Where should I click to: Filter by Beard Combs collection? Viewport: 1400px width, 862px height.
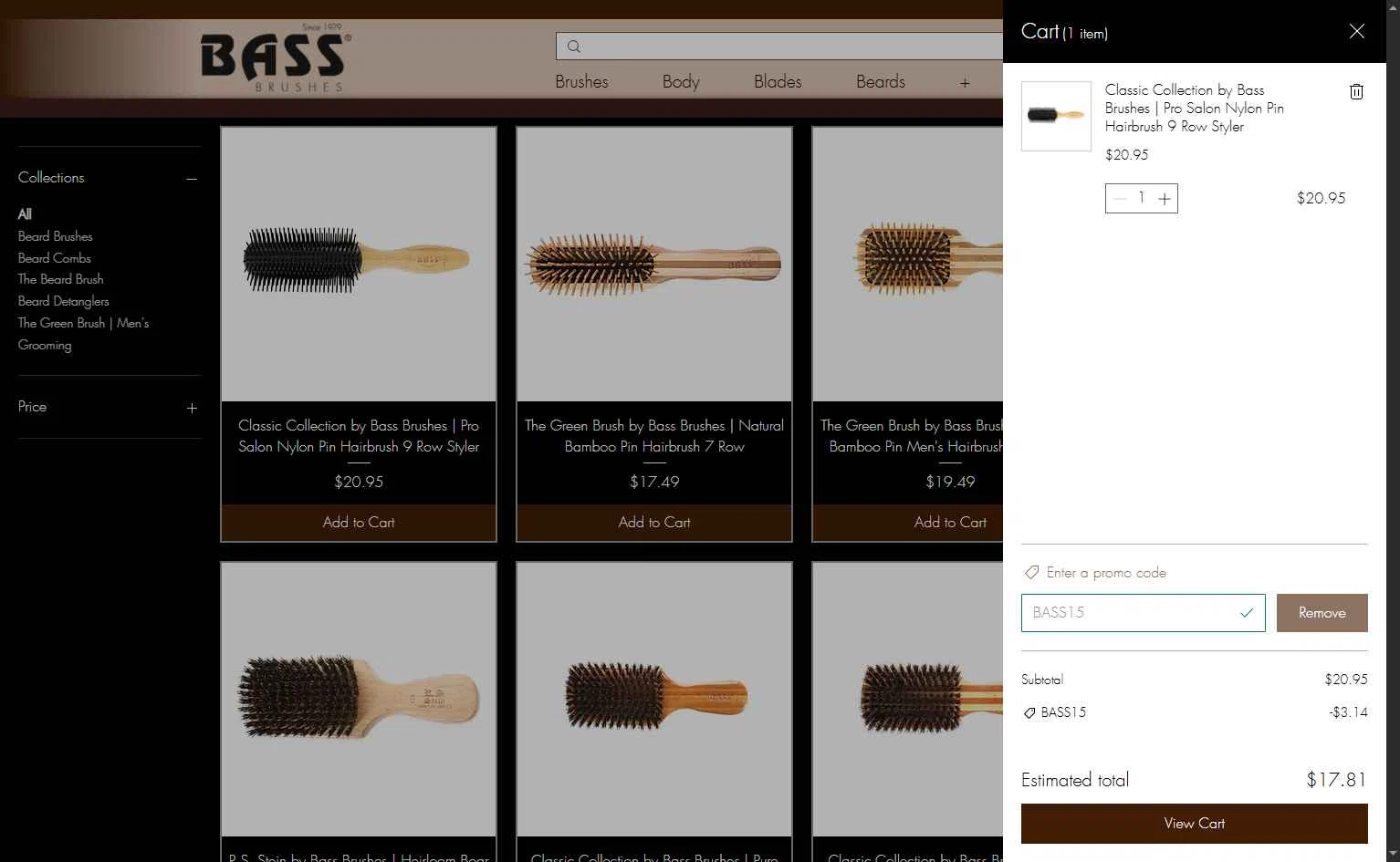[x=55, y=258]
